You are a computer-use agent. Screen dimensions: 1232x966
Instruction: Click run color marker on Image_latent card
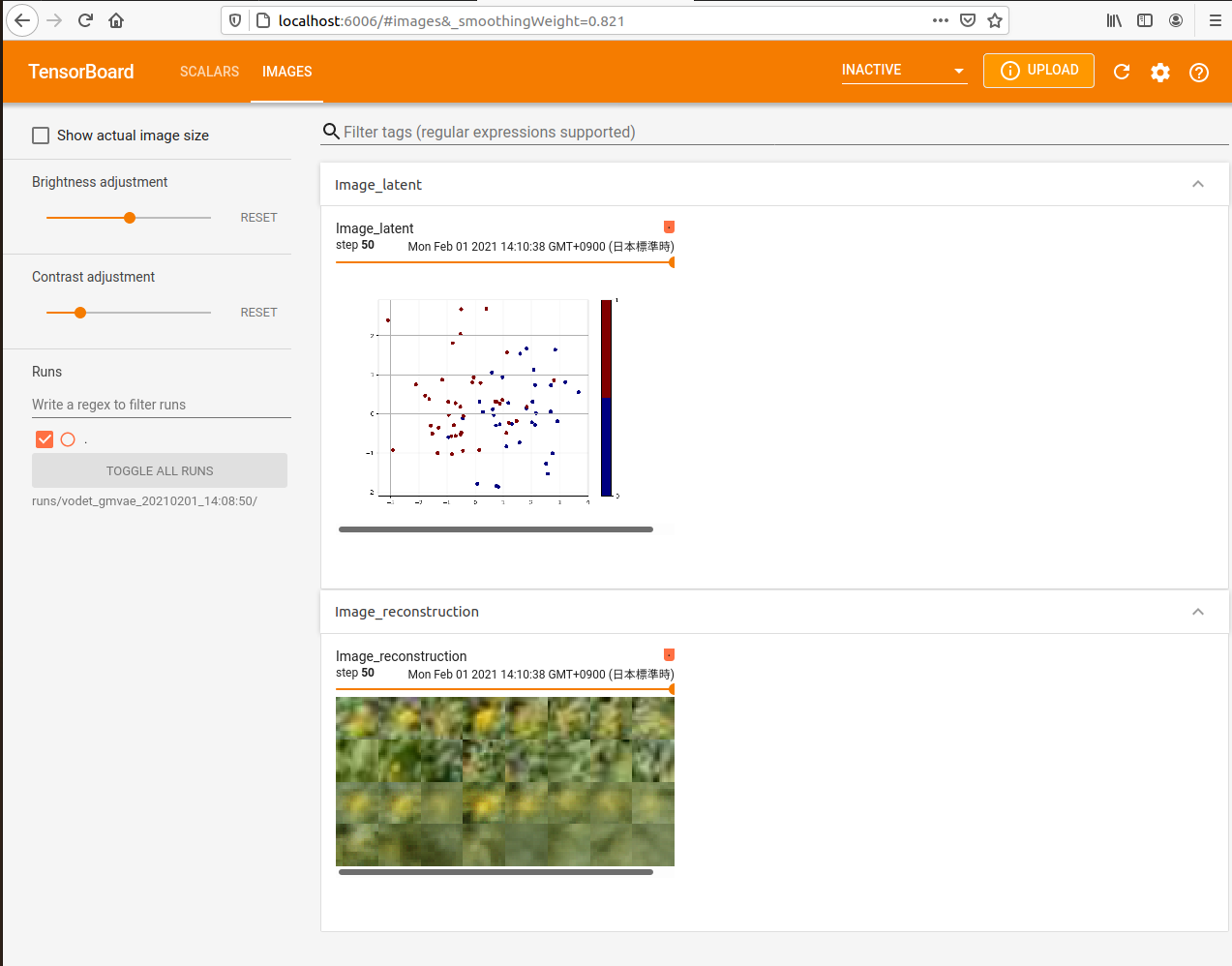tap(669, 226)
